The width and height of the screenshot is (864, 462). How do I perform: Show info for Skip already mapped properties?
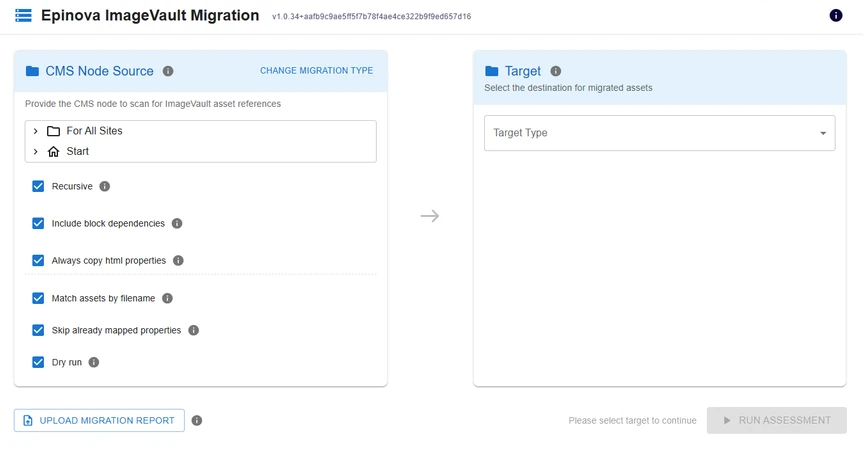pos(193,330)
